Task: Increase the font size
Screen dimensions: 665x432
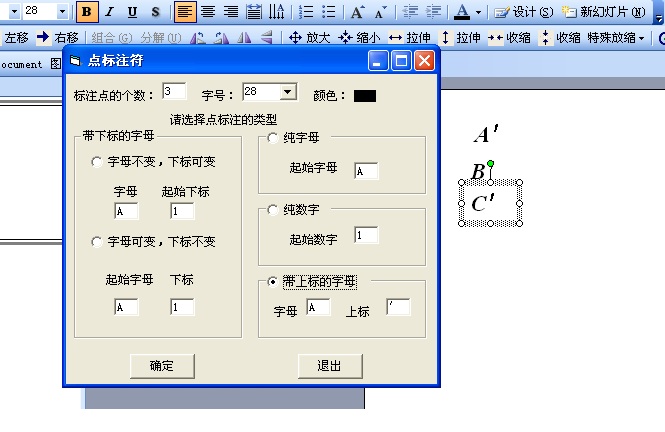Action: point(357,12)
